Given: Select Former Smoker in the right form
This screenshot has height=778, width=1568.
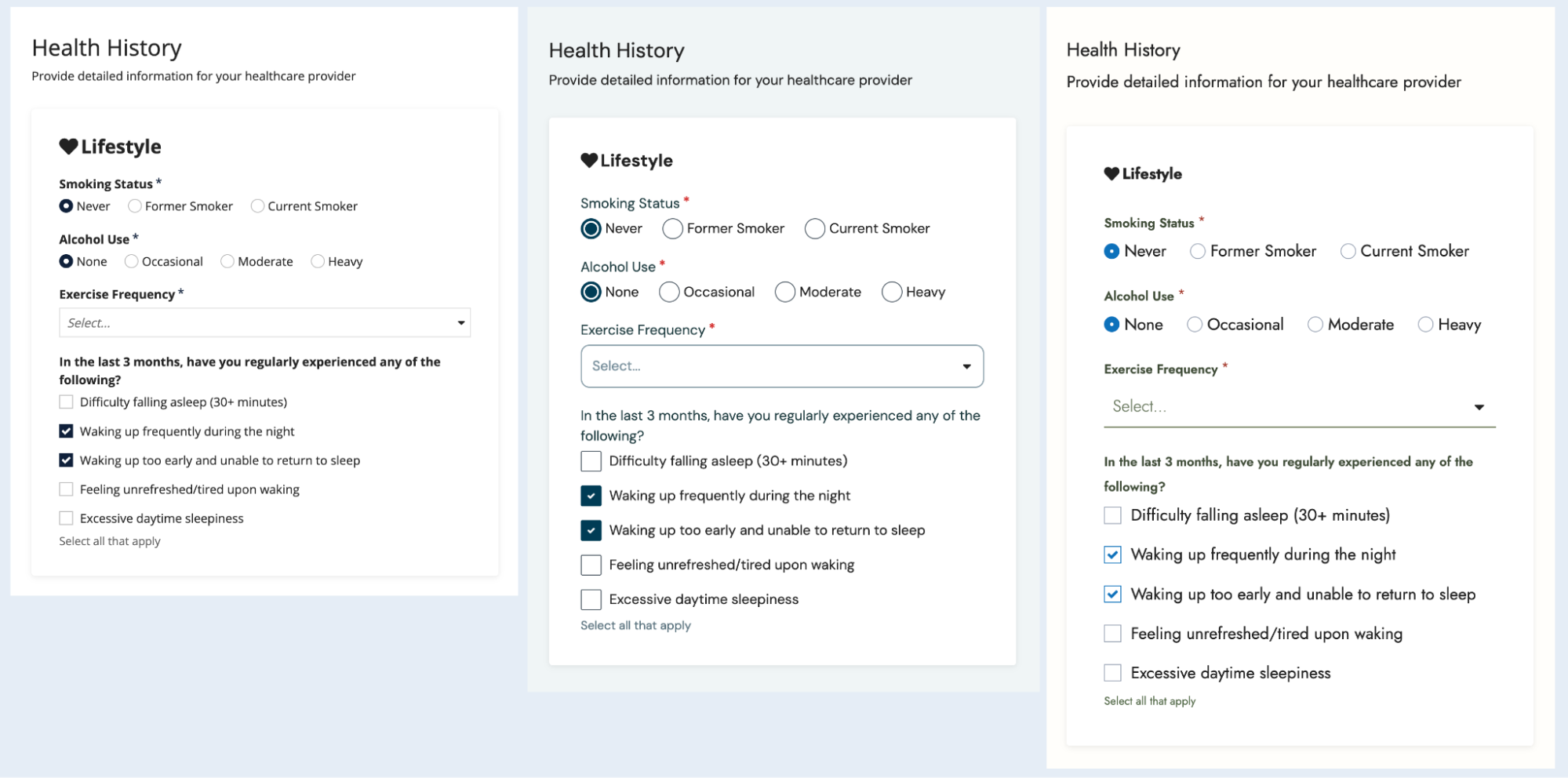Looking at the screenshot, I should (x=1198, y=252).
